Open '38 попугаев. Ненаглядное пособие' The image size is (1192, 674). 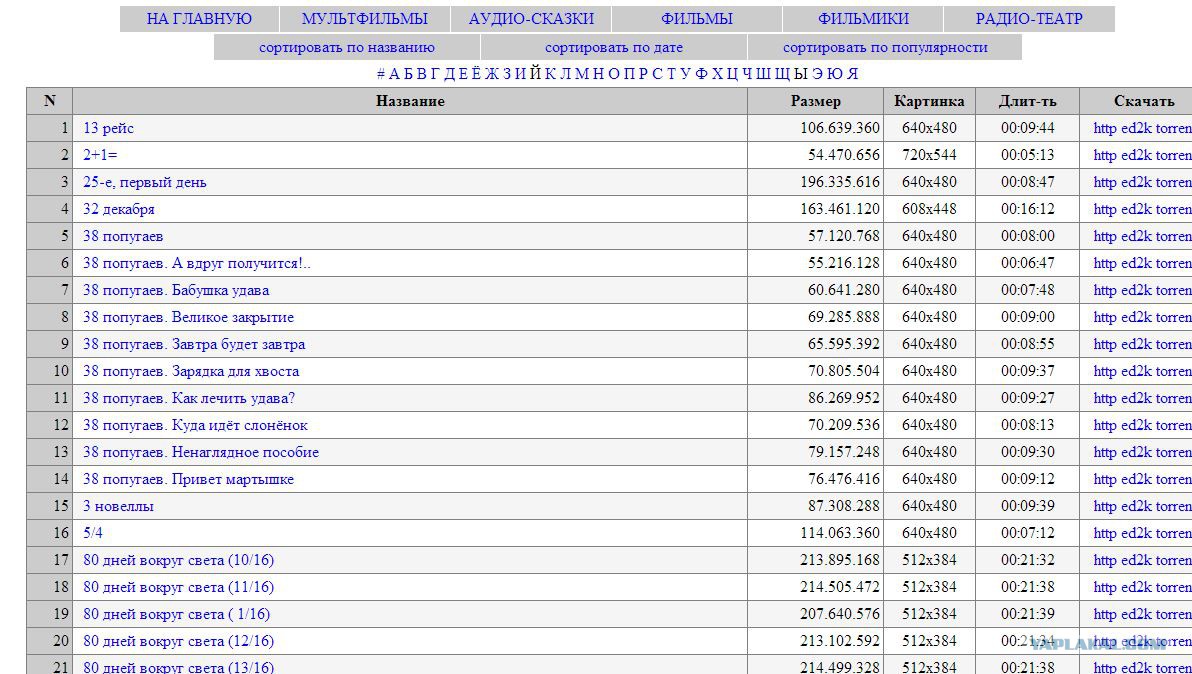[201, 452]
